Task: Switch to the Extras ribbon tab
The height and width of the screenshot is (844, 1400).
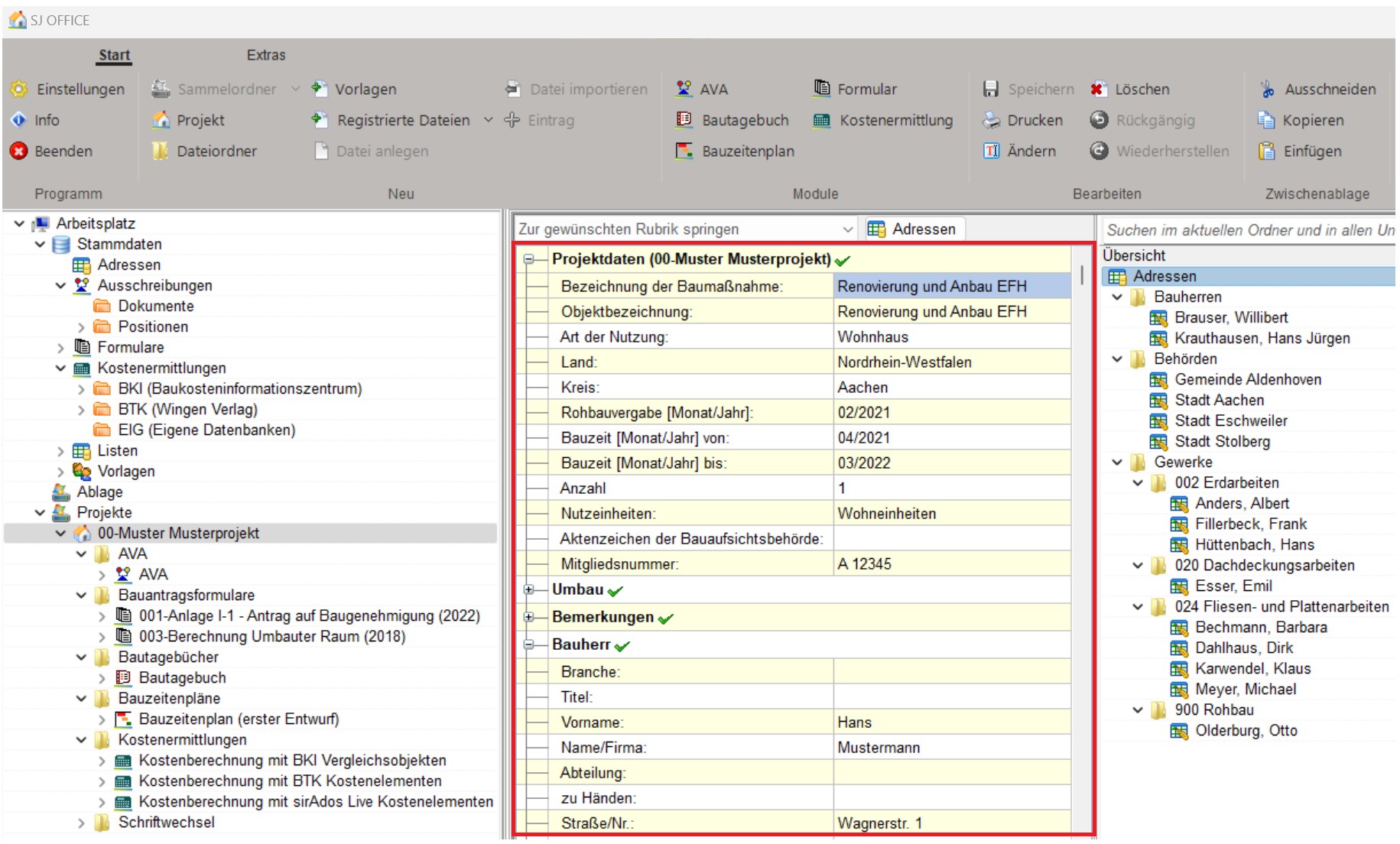Action: pyautogui.click(x=265, y=55)
